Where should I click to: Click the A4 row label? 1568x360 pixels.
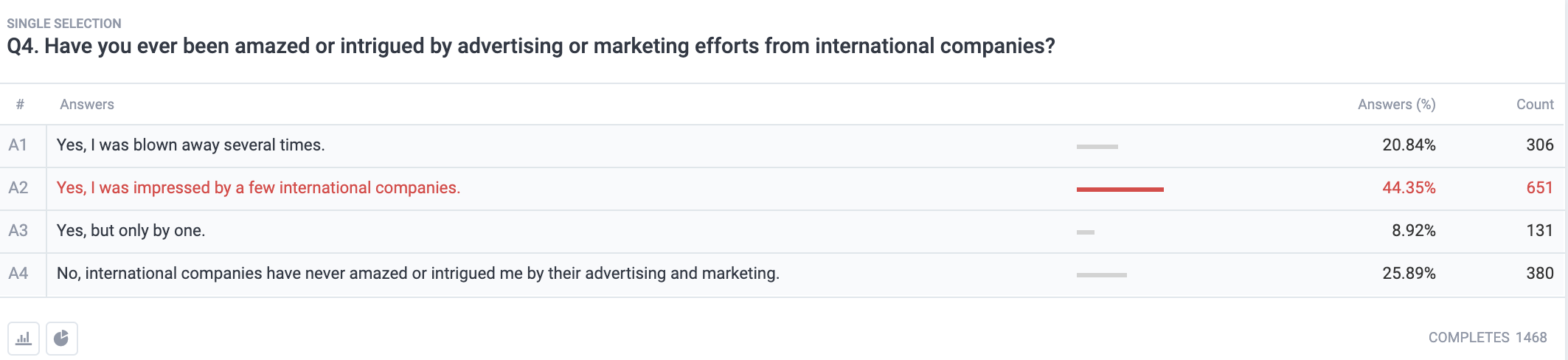click(18, 274)
